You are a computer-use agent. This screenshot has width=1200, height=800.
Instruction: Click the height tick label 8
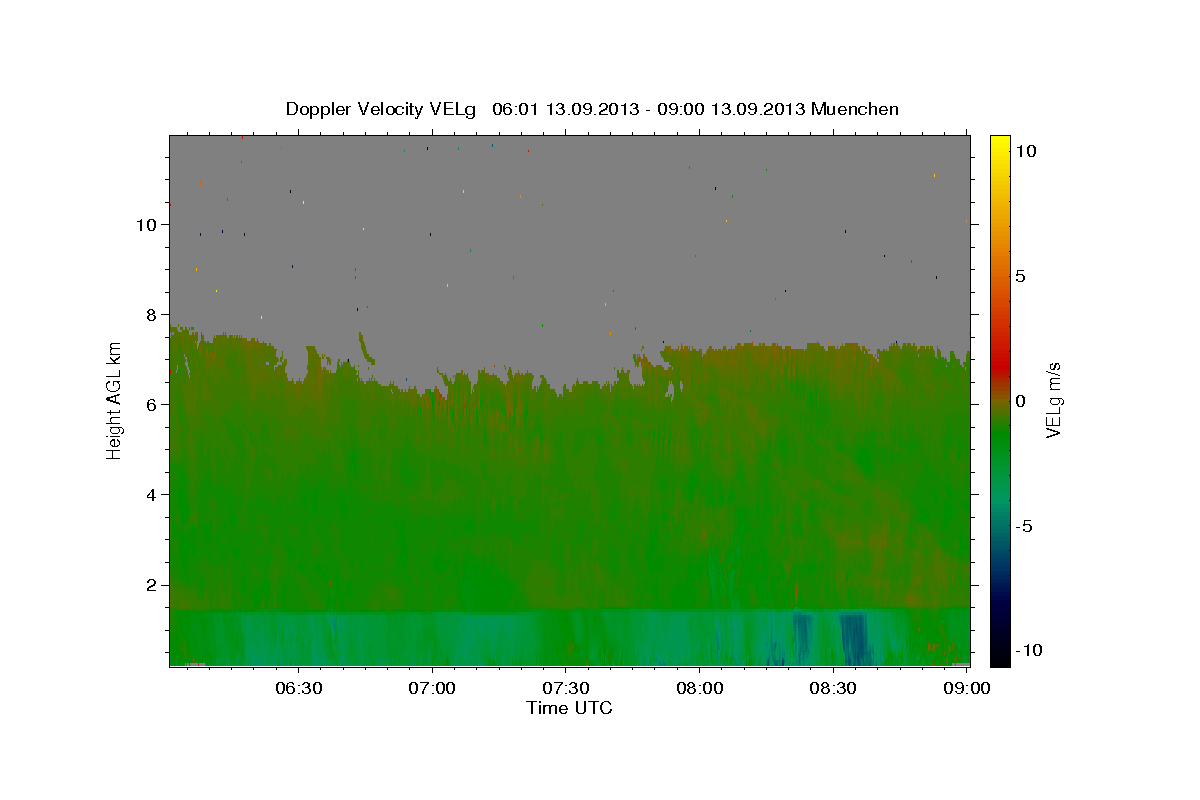(152, 315)
